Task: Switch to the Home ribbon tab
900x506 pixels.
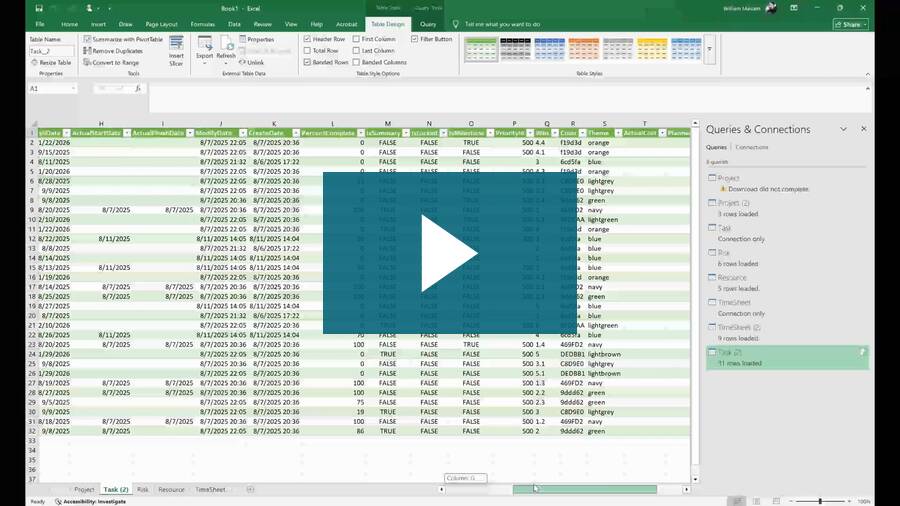Action: pos(69,24)
